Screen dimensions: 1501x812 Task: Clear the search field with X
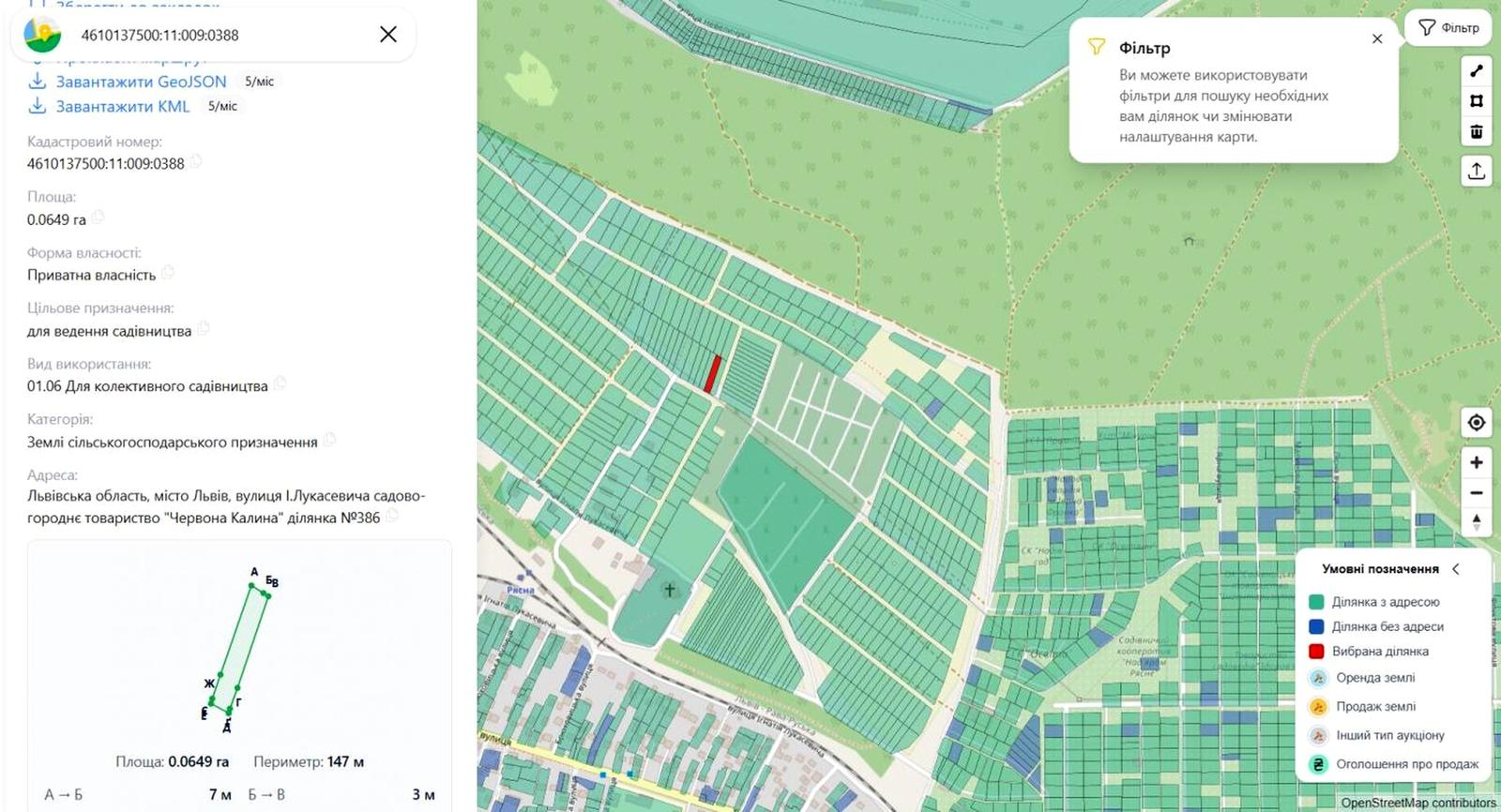pyautogui.click(x=388, y=35)
